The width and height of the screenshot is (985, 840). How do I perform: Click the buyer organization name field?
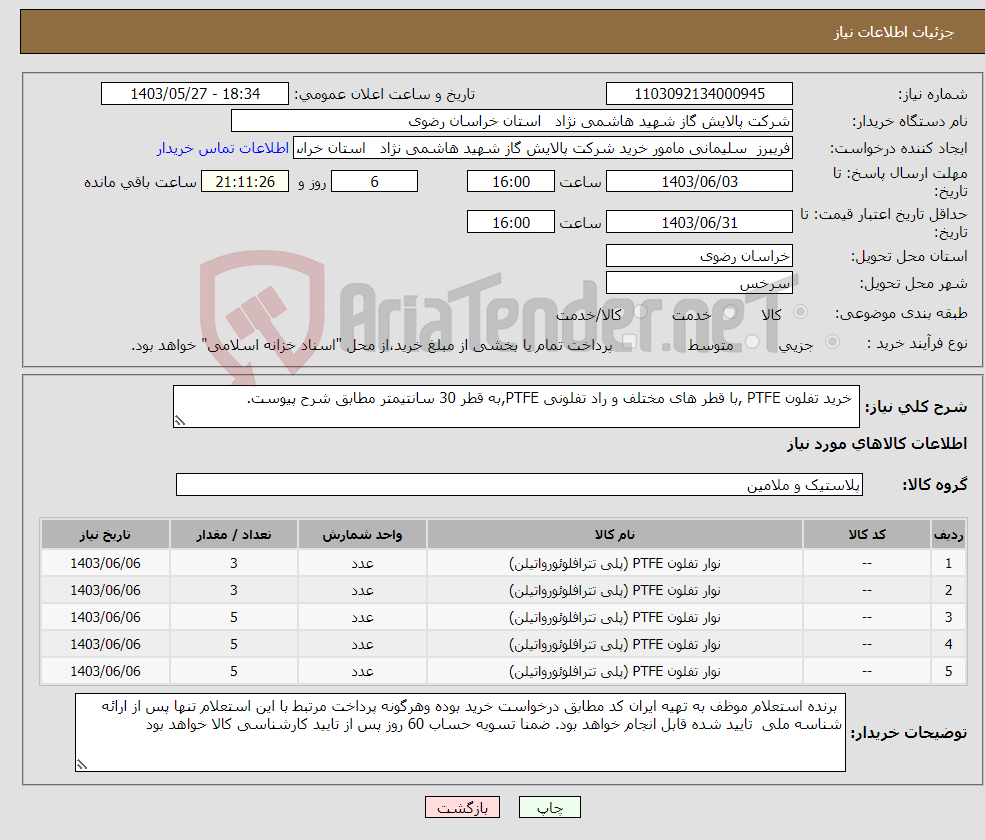tap(512, 121)
